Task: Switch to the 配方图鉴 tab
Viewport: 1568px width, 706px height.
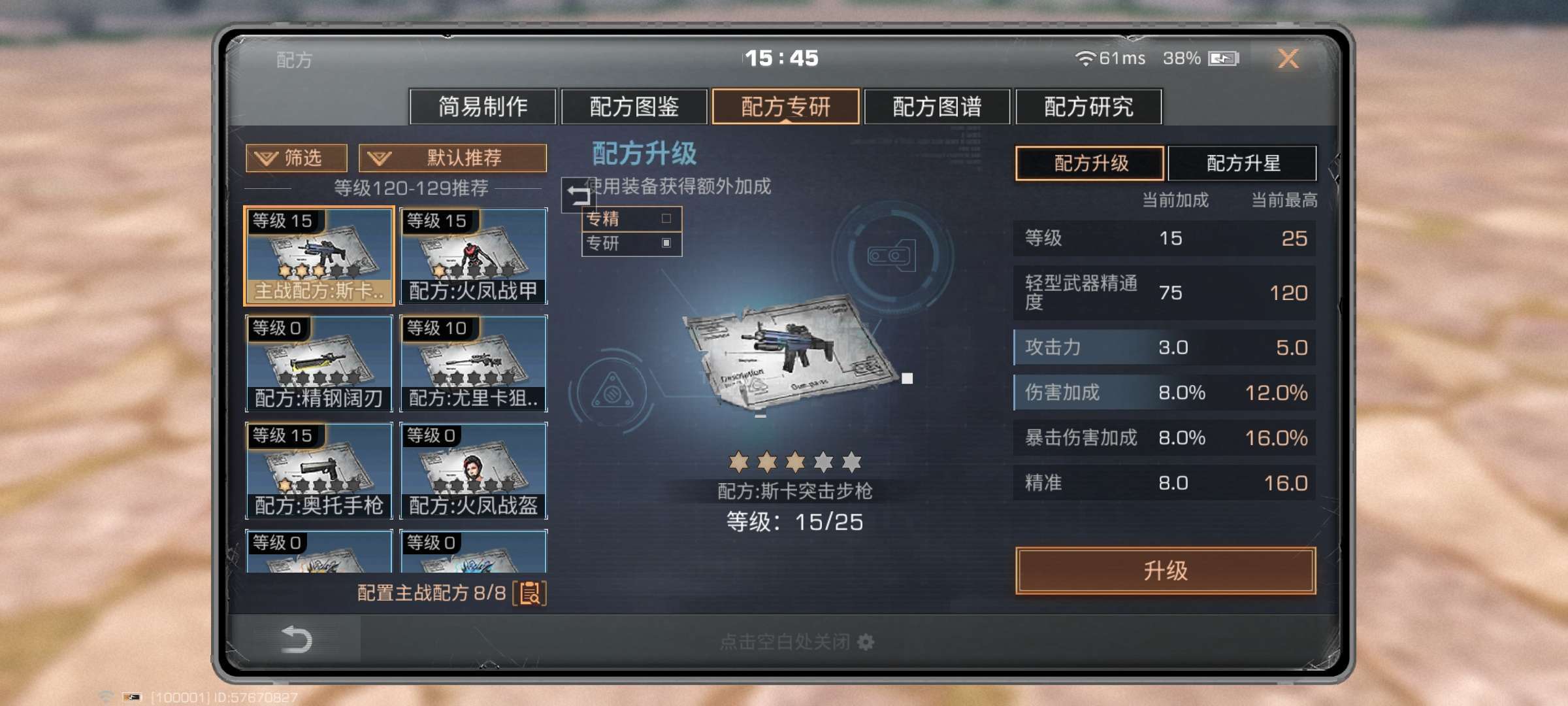Action: click(x=634, y=106)
